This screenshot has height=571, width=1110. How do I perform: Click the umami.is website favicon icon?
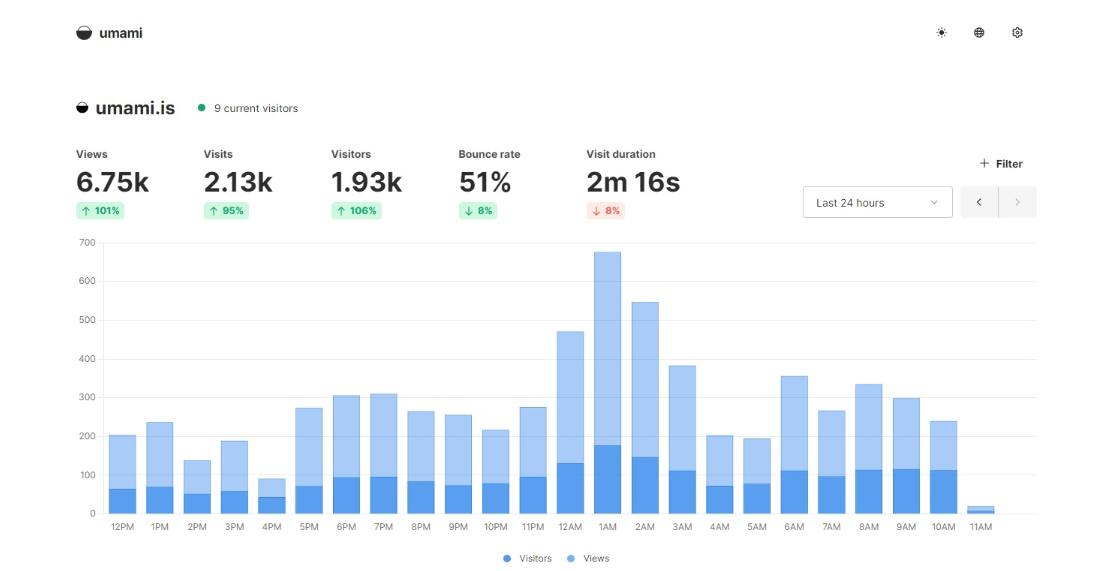(83, 108)
